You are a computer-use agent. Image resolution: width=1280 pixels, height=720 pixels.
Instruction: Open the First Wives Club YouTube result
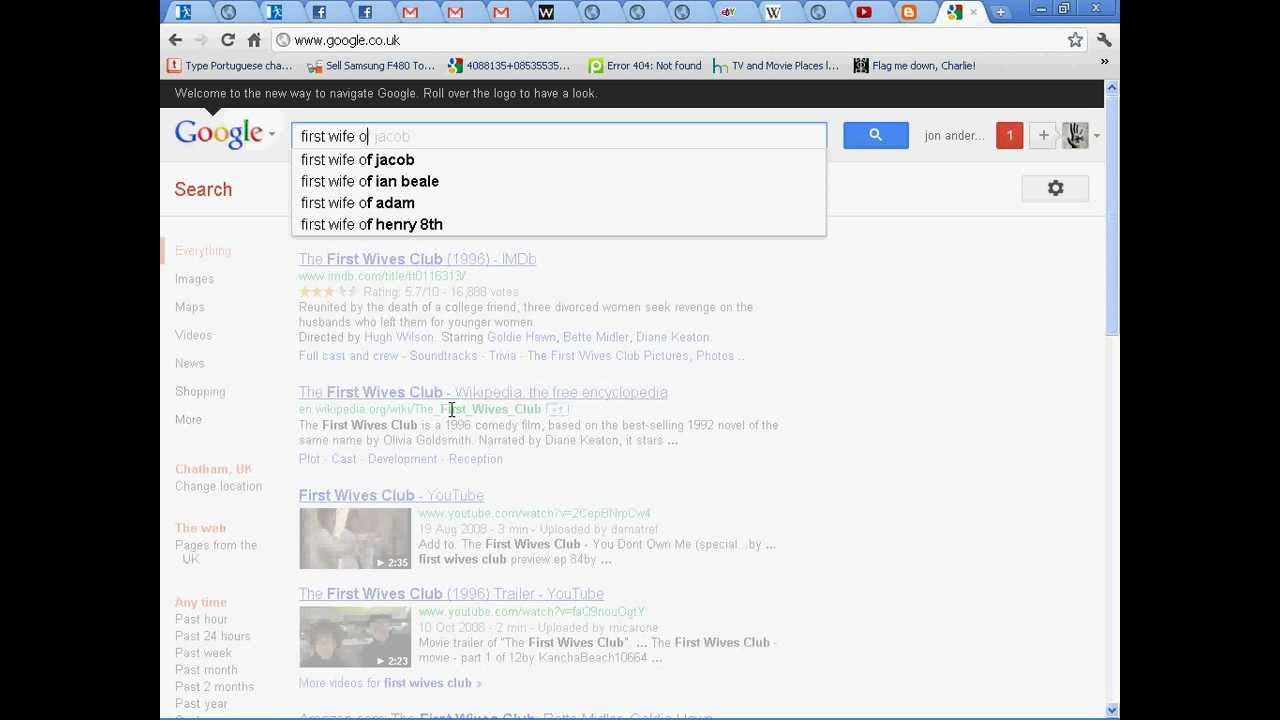391,495
